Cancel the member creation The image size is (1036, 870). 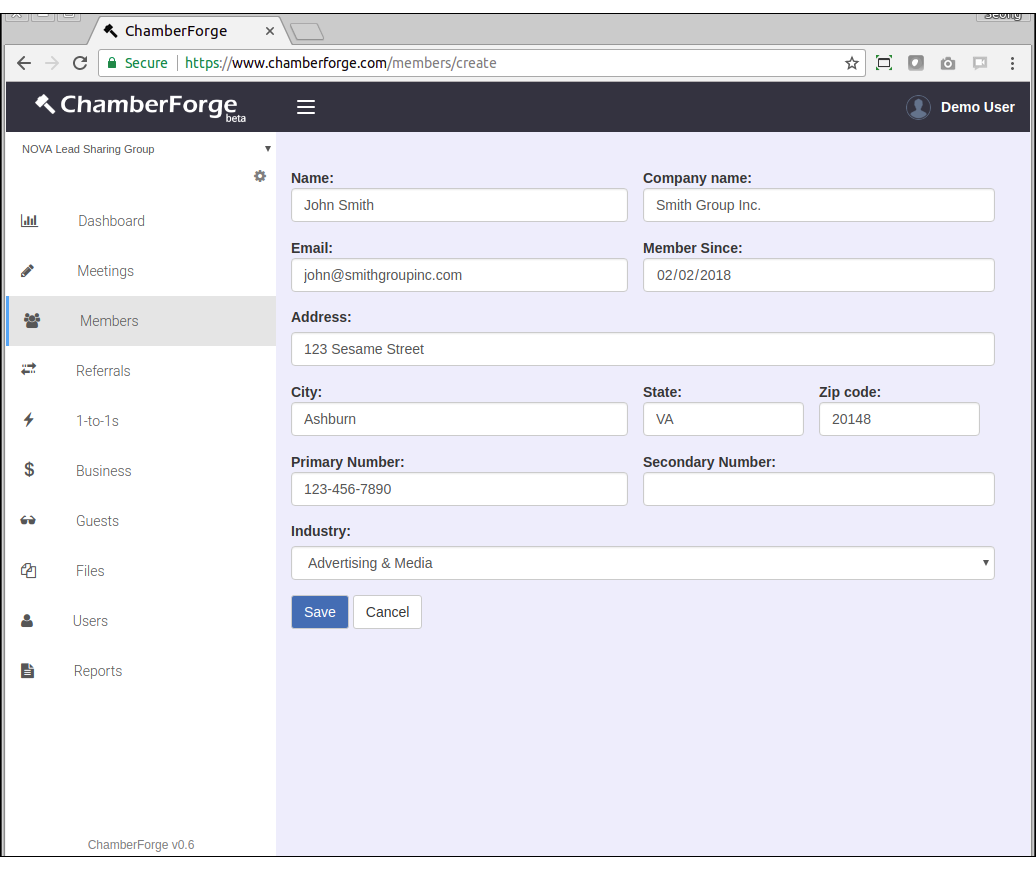point(387,612)
